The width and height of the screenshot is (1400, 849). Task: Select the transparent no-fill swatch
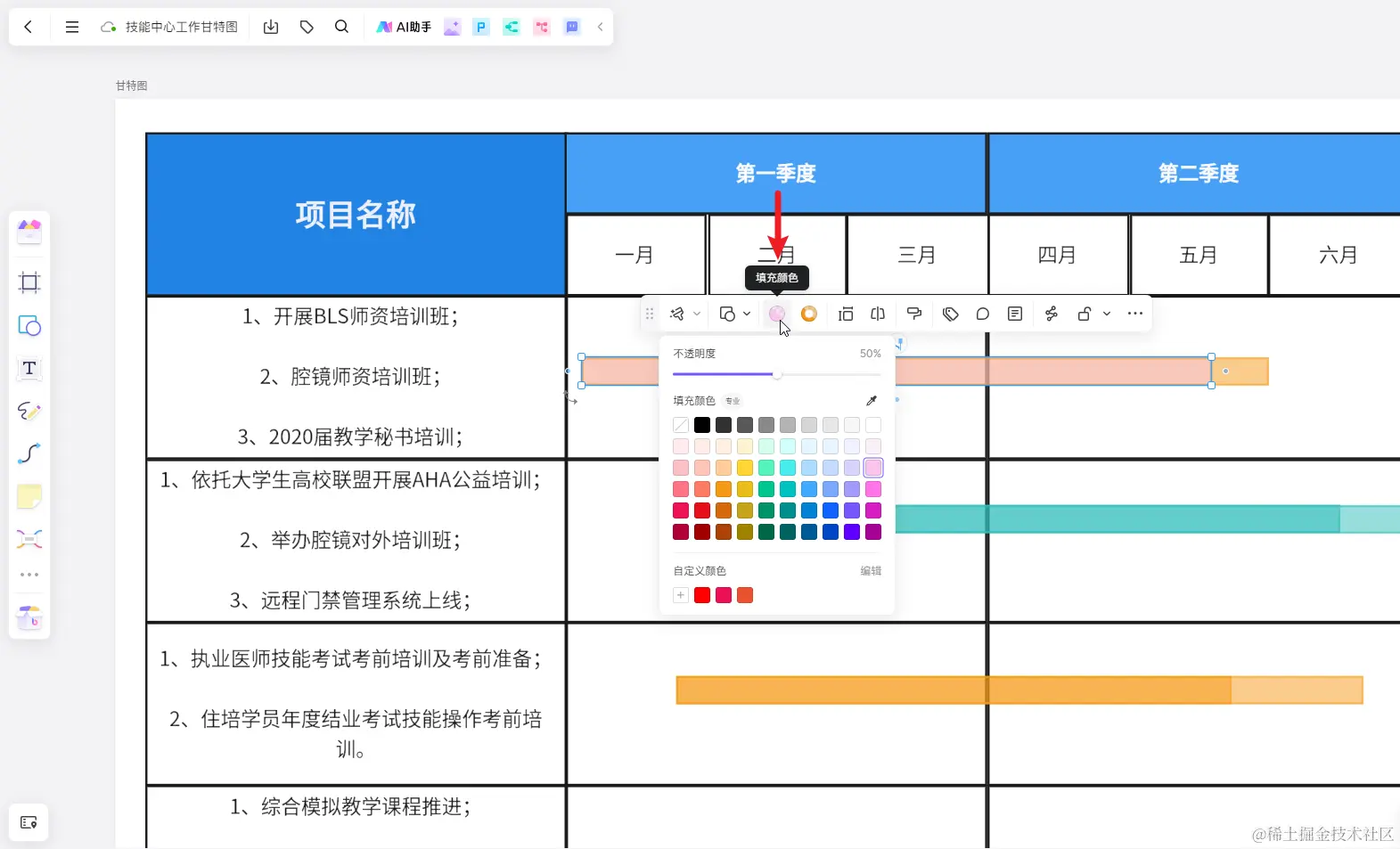pyautogui.click(x=681, y=425)
